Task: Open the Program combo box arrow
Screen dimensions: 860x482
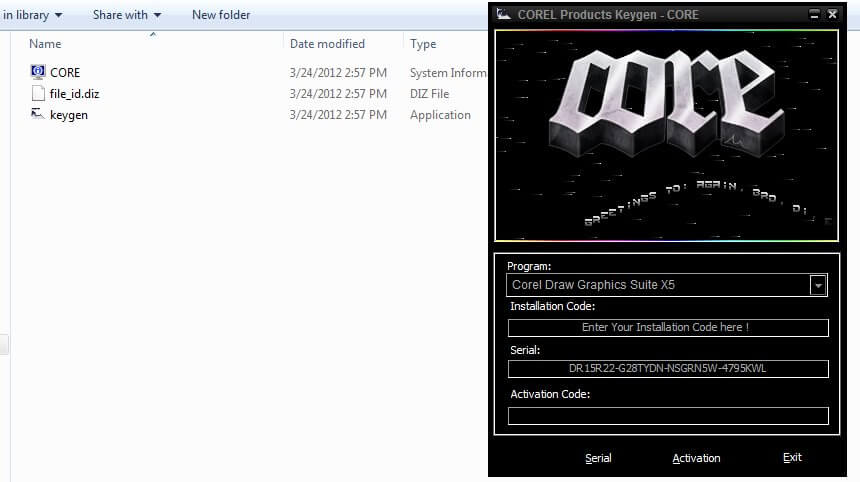Action: pyautogui.click(x=819, y=285)
